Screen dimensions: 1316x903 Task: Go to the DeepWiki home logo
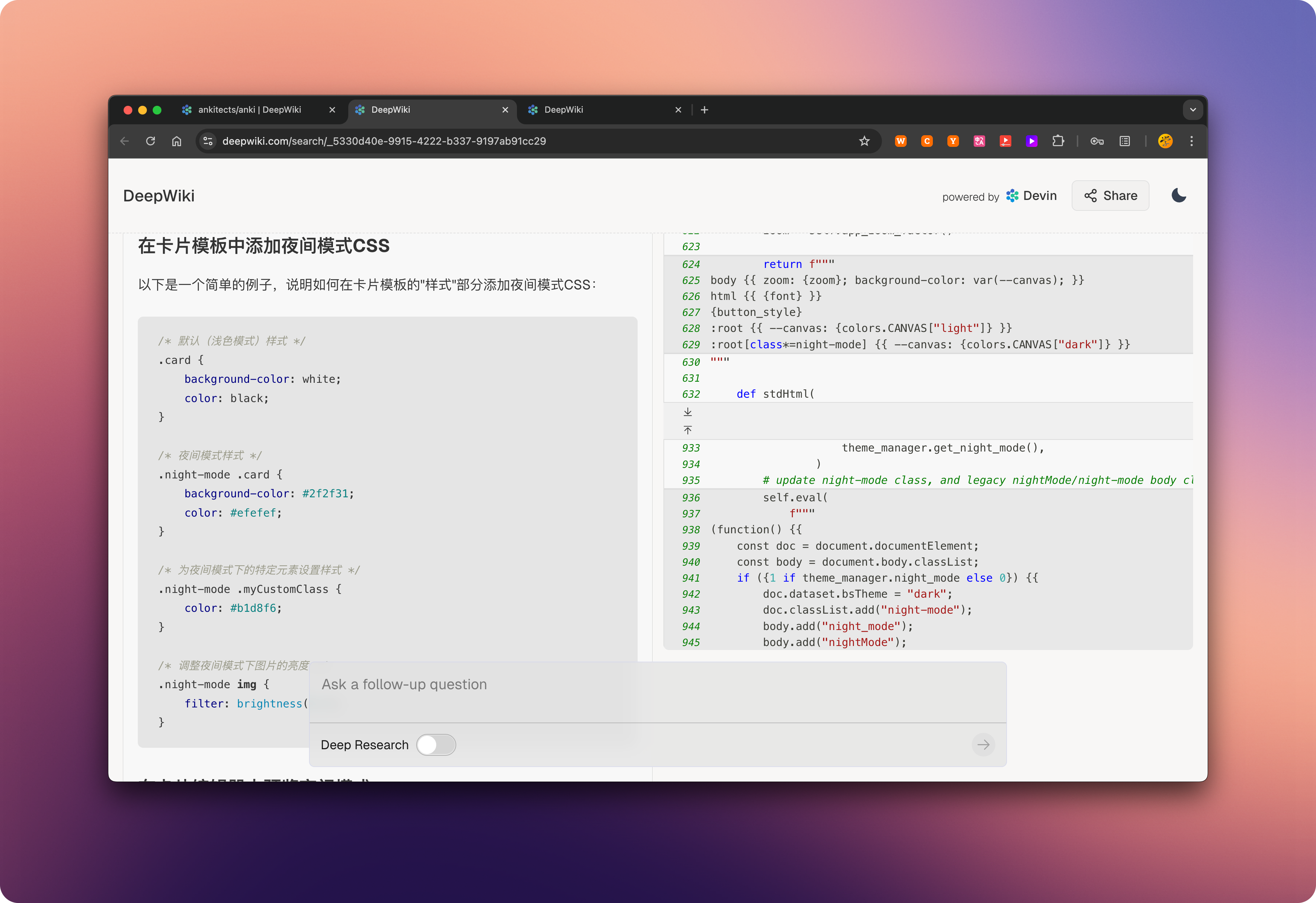(x=159, y=195)
